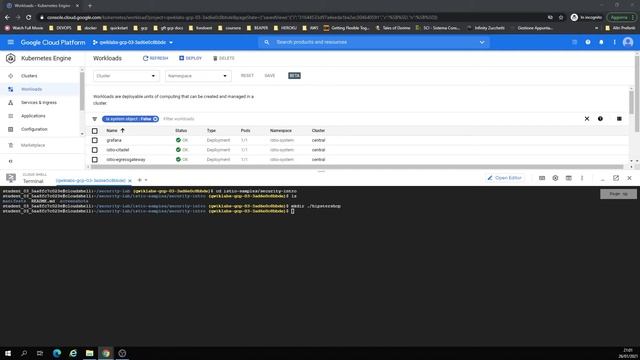640x360 pixels.
Task: Click the Search products and resources field
Action: 373,42
